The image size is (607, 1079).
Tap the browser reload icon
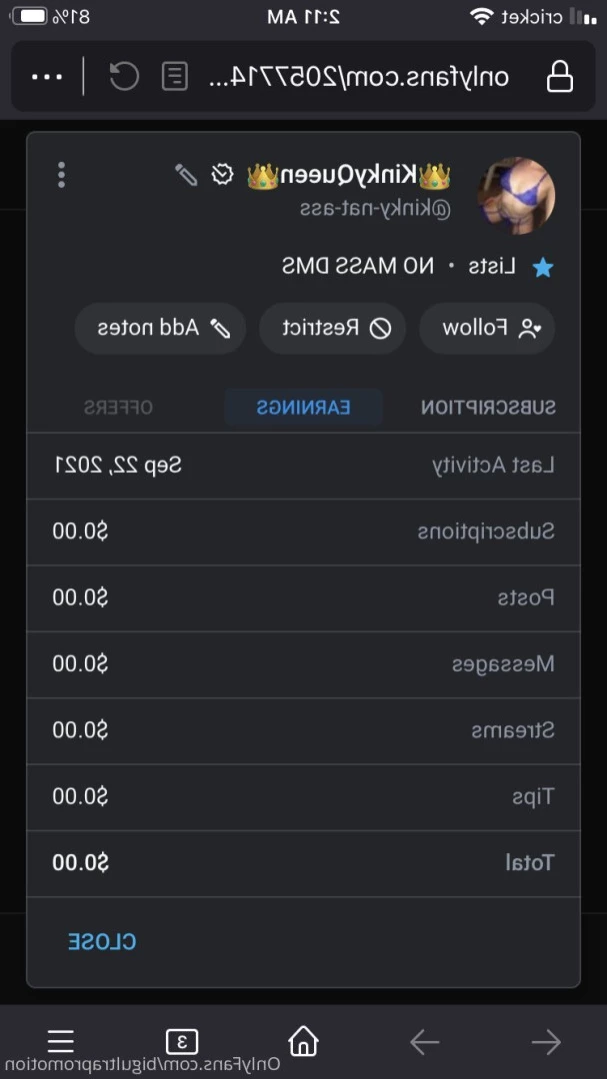point(125,76)
